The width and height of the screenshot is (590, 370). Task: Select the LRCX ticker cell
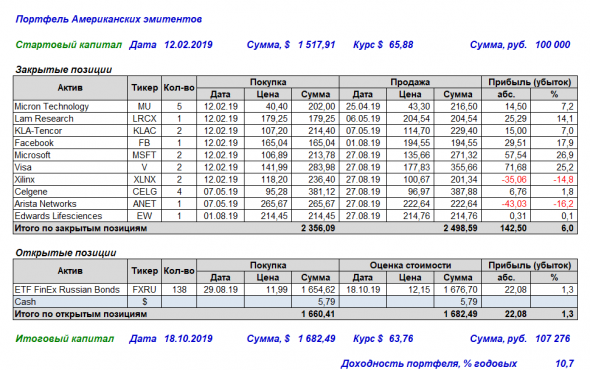(x=144, y=119)
